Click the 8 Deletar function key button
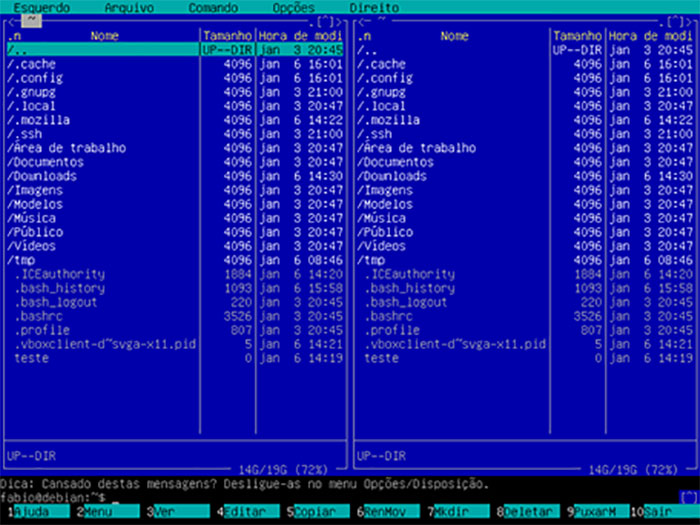700x525 pixels. (x=528, y=512)
